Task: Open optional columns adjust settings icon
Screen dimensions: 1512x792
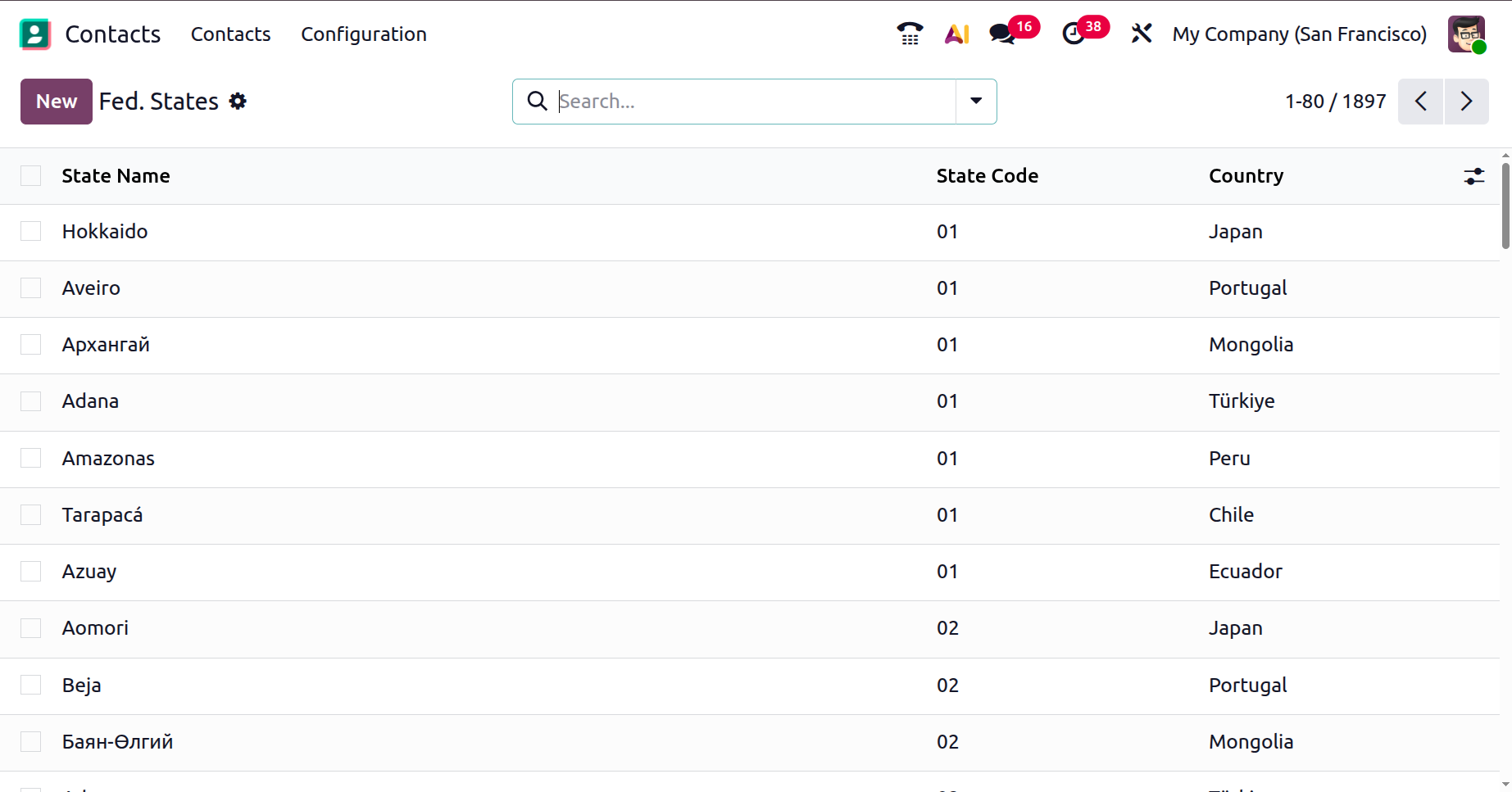Action: 1473,176
